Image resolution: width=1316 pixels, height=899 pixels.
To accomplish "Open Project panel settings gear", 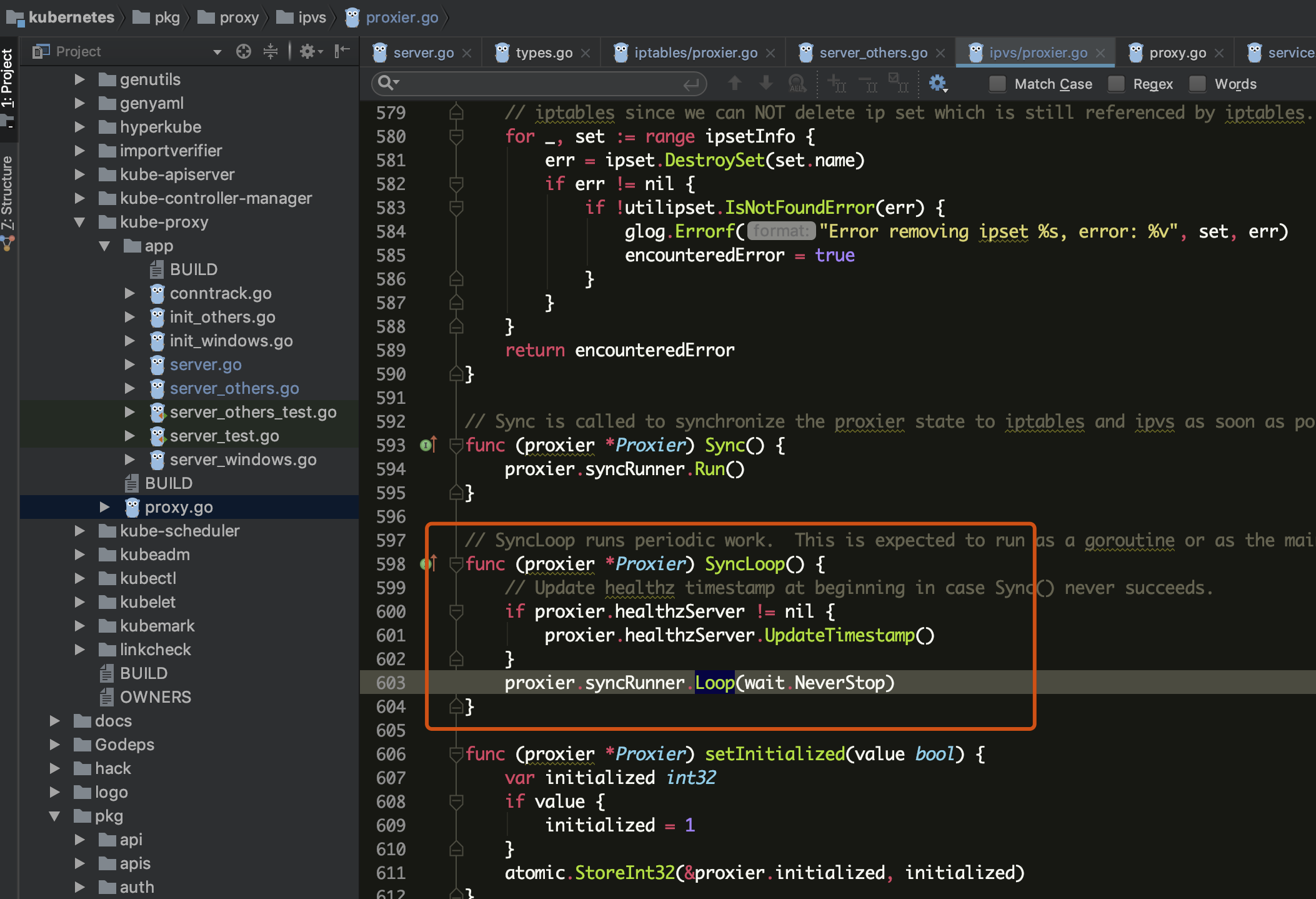I will (x=307, y=51).
